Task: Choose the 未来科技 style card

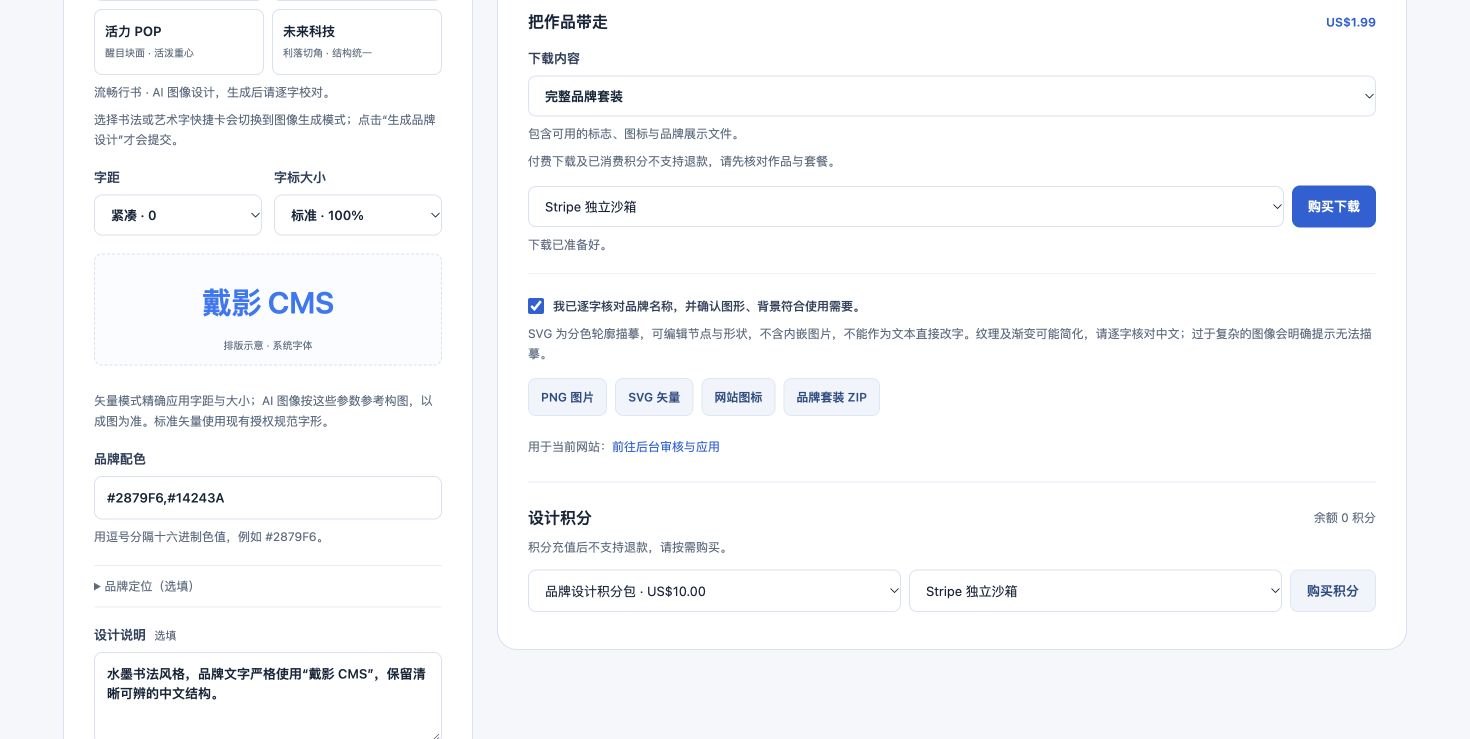Action: click(357, 42)
